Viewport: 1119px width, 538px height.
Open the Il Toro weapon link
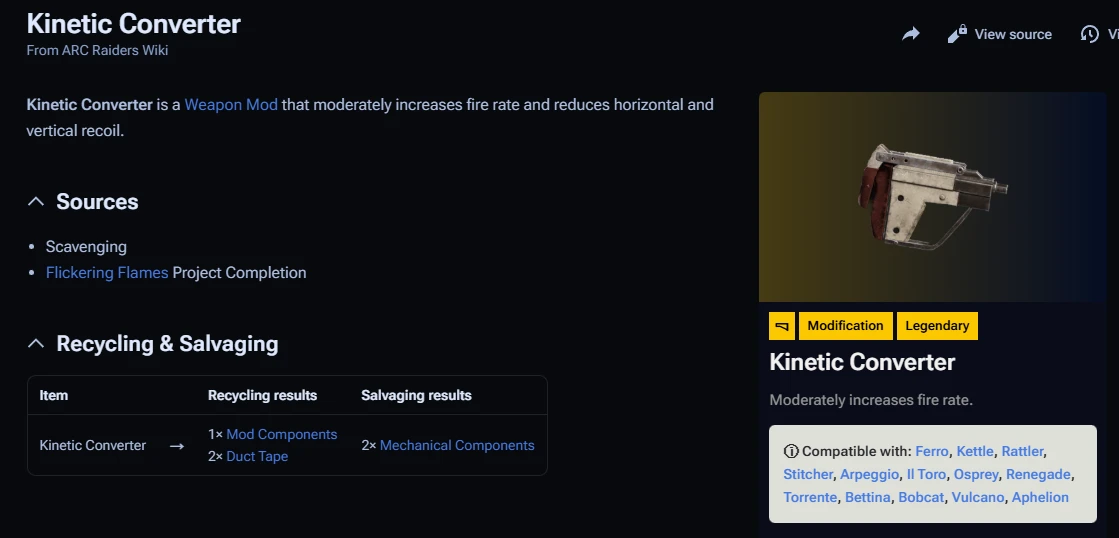925,474
